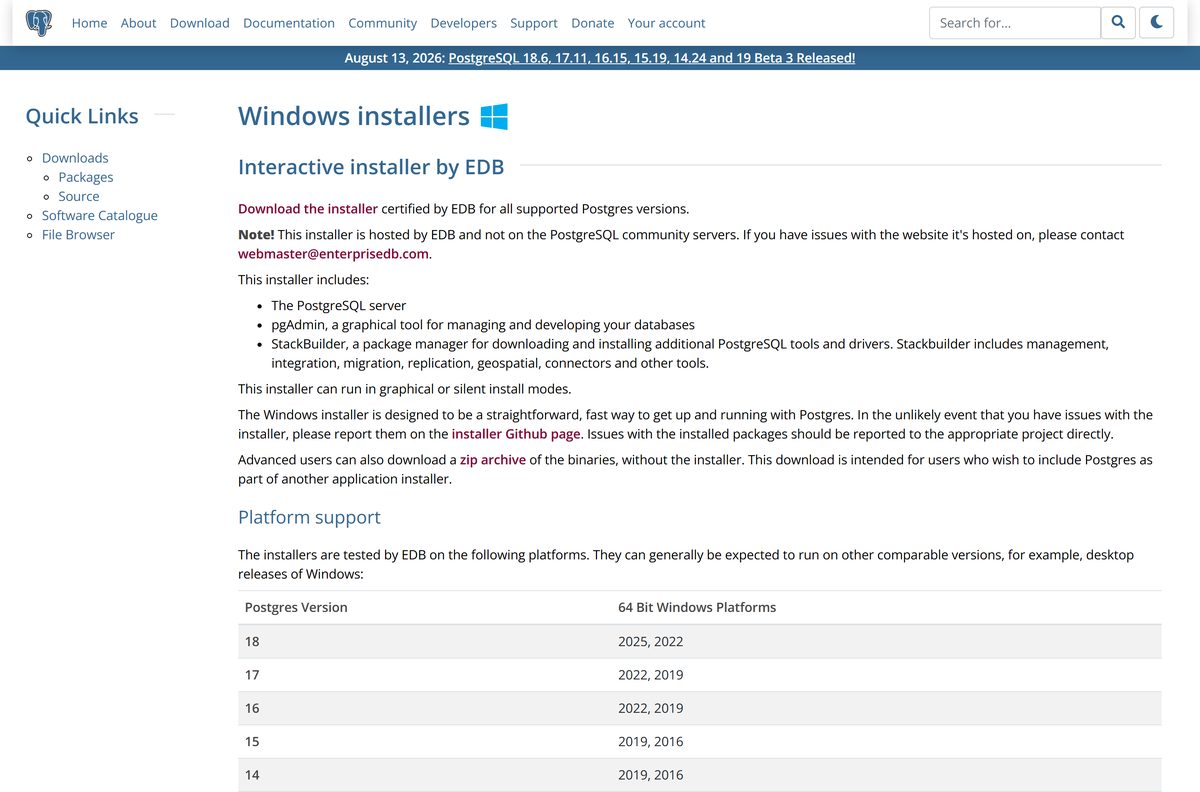Click platforms cell in version 15 row

tap(887, 741)
